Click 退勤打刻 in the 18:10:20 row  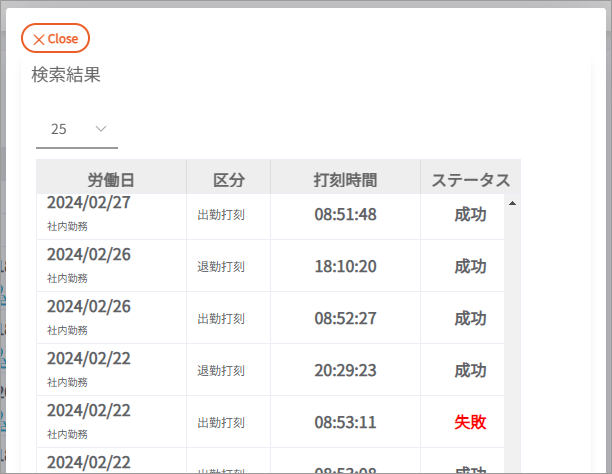pyautogui.click(x=221, y=267)
